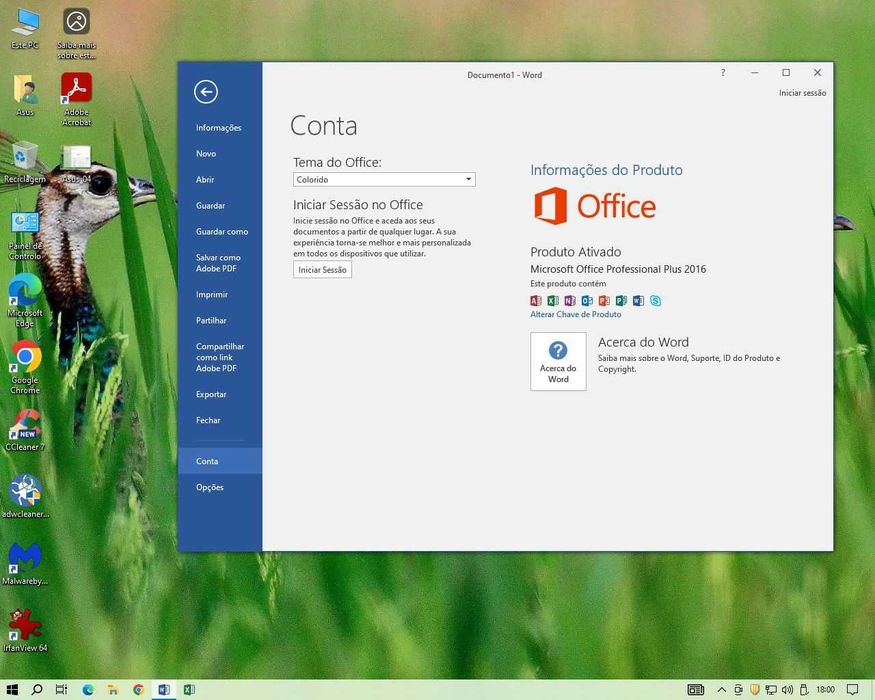Image resolution: width=875 pixels, height=700 pixels.
Task: Click the USB safely remove tray icon
Action: [804, 690]
